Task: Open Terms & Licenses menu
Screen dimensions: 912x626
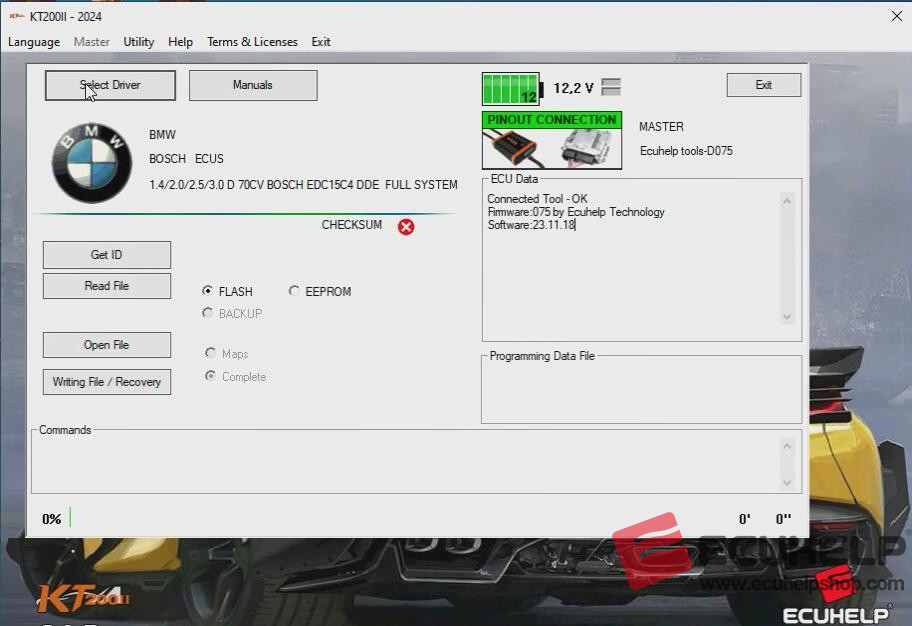Action: [x=252, y=42]
